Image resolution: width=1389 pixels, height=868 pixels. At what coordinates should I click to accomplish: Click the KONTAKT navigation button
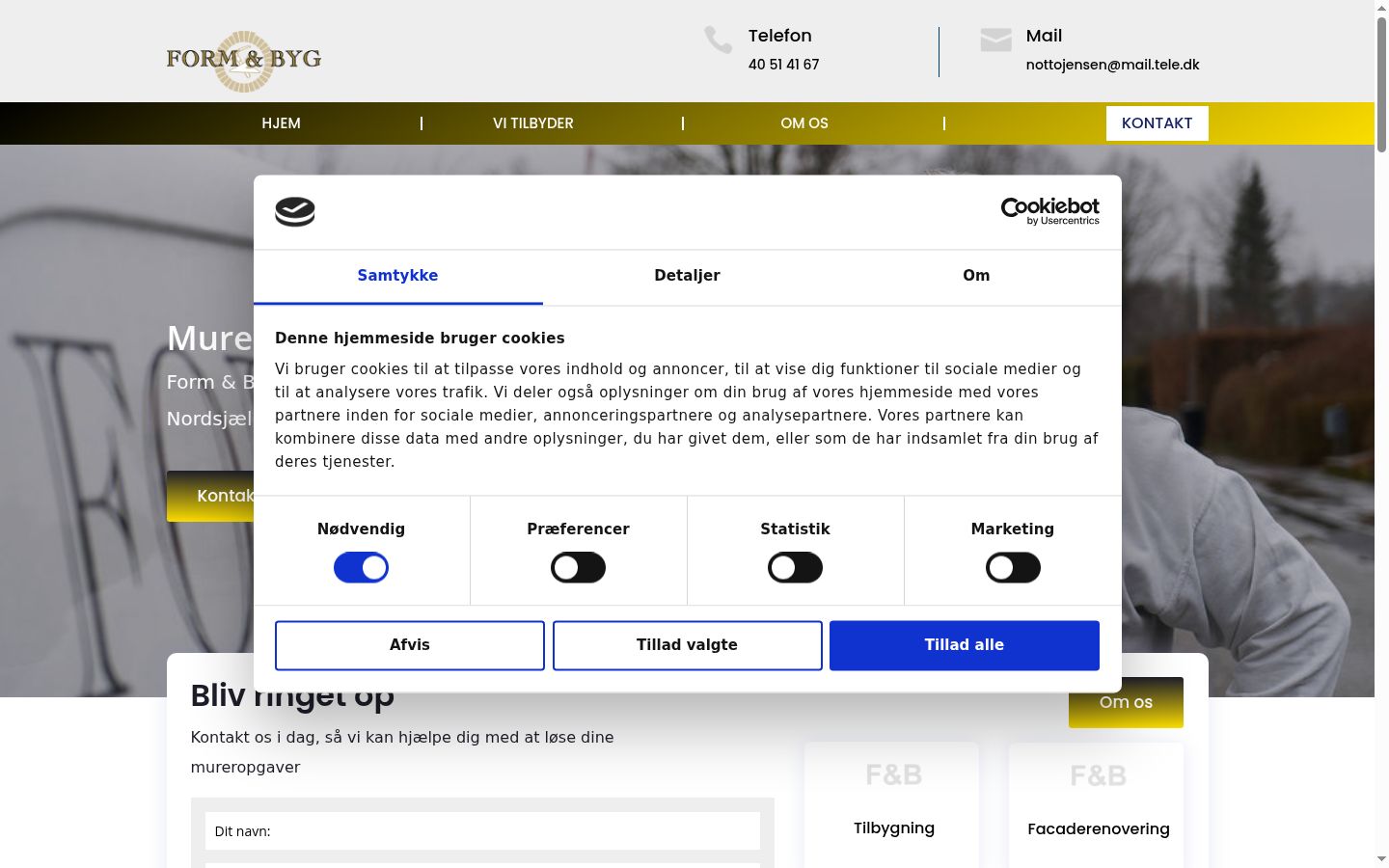[1157, 123]
